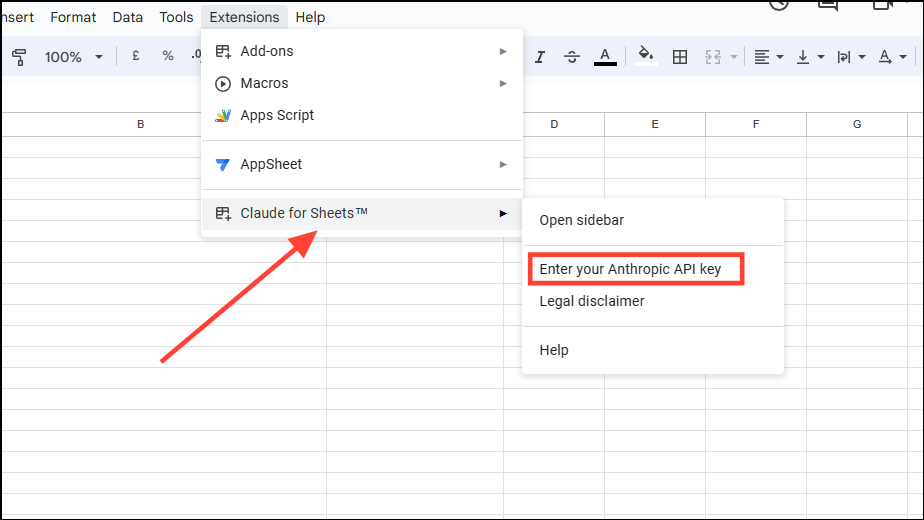Open the text color picker

[605, 57]
